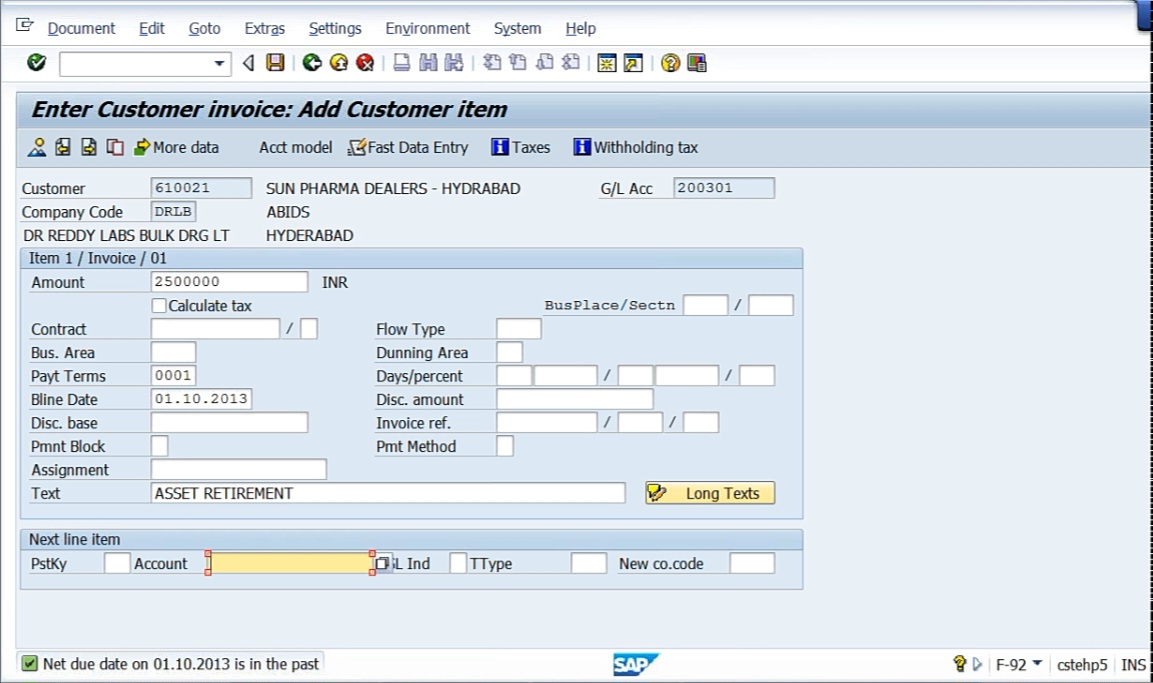1153x683 pixels.
Task: Tick the Calculate tax checkbox
Action: [159, 306]
